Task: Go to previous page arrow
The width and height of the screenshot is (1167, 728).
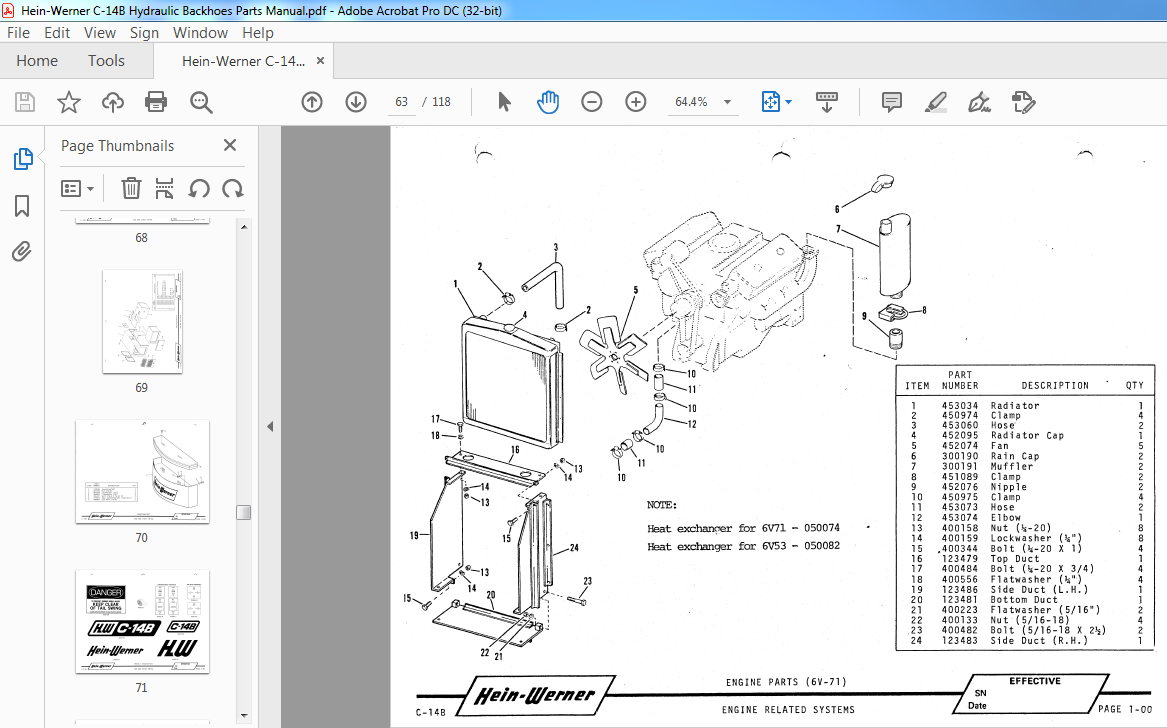Action: tap(312, 102)
